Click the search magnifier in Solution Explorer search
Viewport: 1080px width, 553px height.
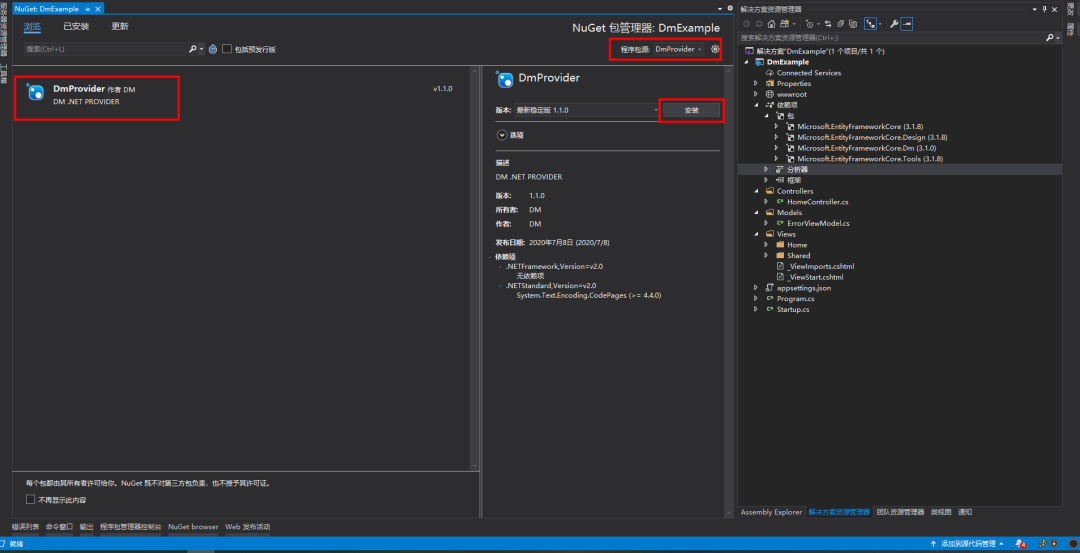tap(1050, 38)
